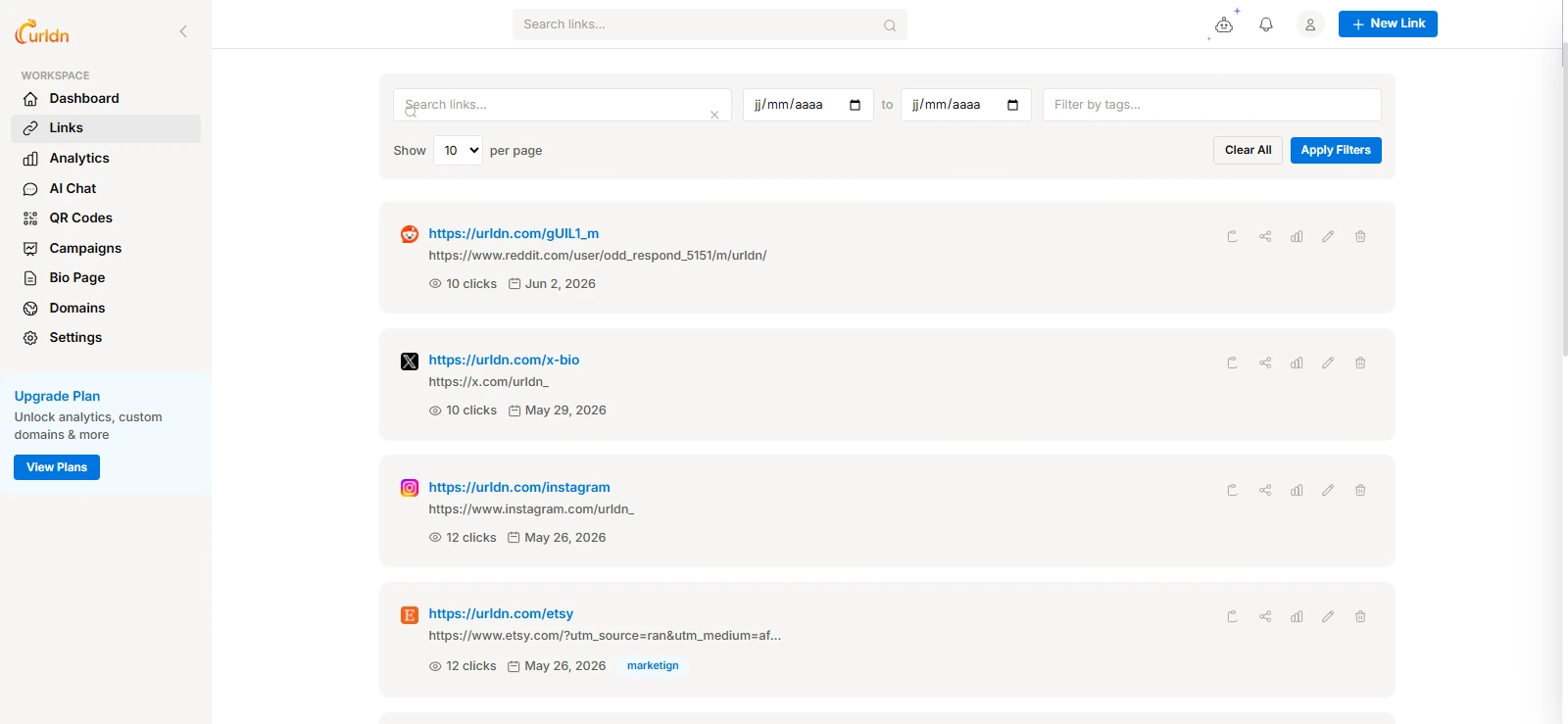This screenshot has height=724, width=1568.
Task: Share the etsy link
Action: tap(1265, 616)
